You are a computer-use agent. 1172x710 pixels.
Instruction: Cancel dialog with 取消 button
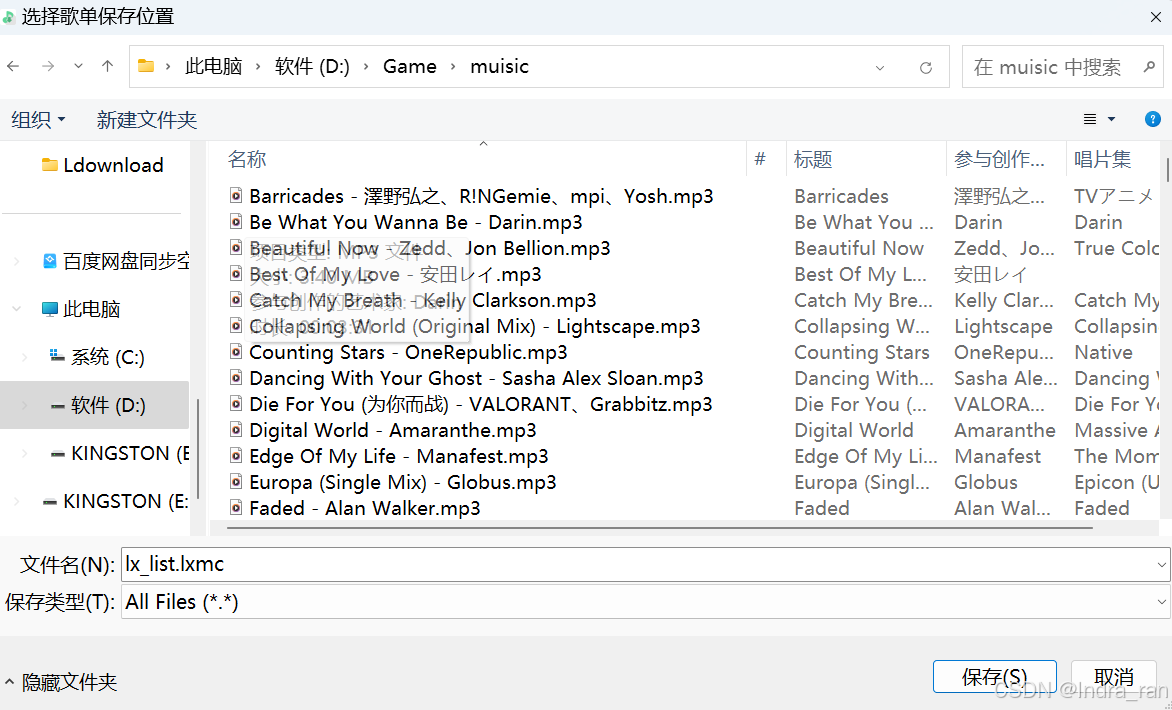tap(1114, 676)
